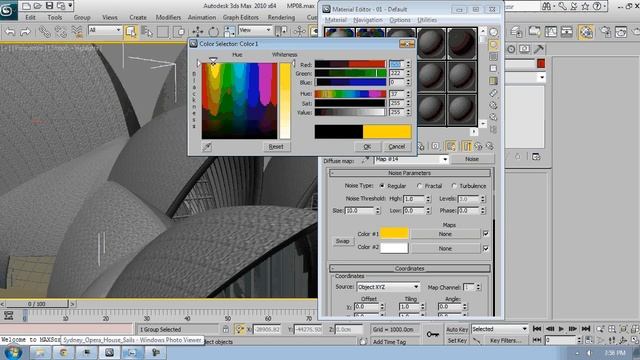Select the Regular noise type
Image resolution: width=640 pixels, height=360 pixels.
(x=382, y=186)
